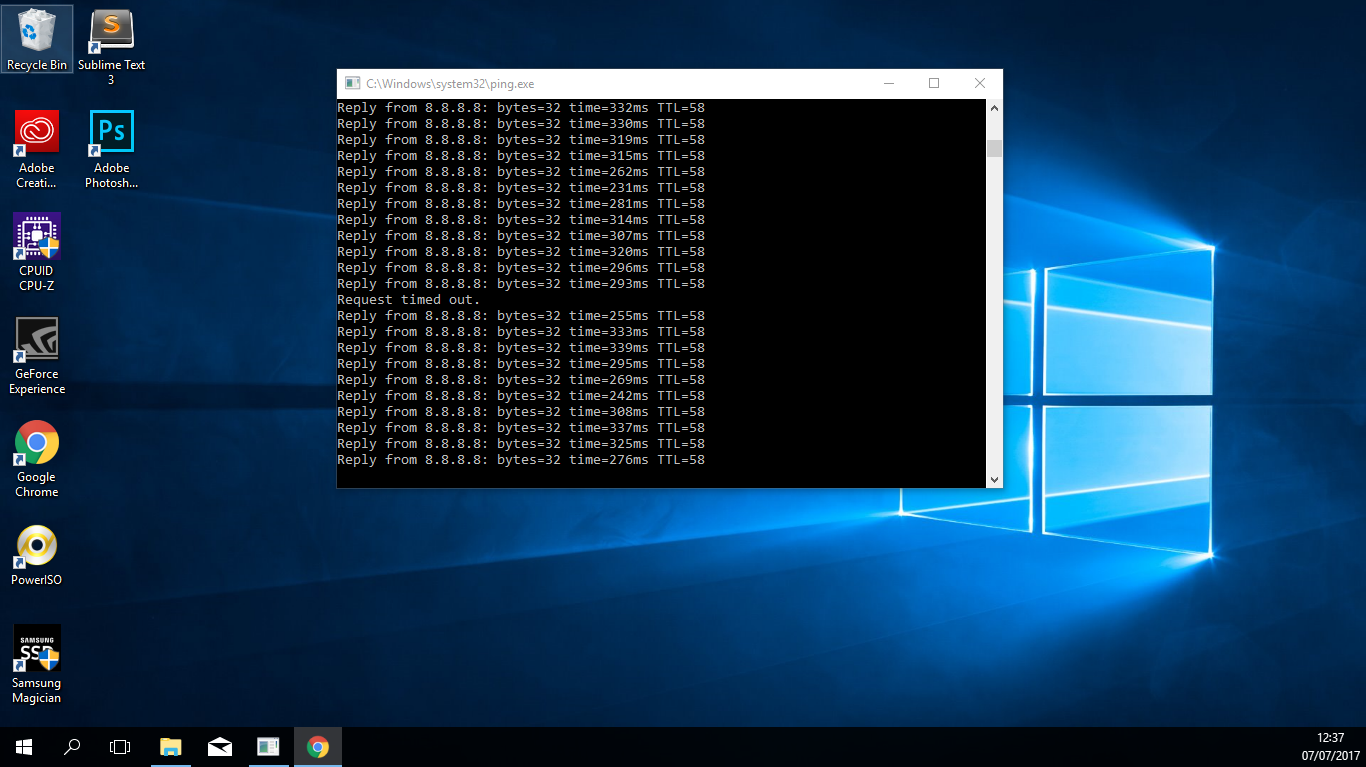Select the GeForce Experience desktop shortcut
This screenshot has width=1366, height=767.
pos(37,356)
